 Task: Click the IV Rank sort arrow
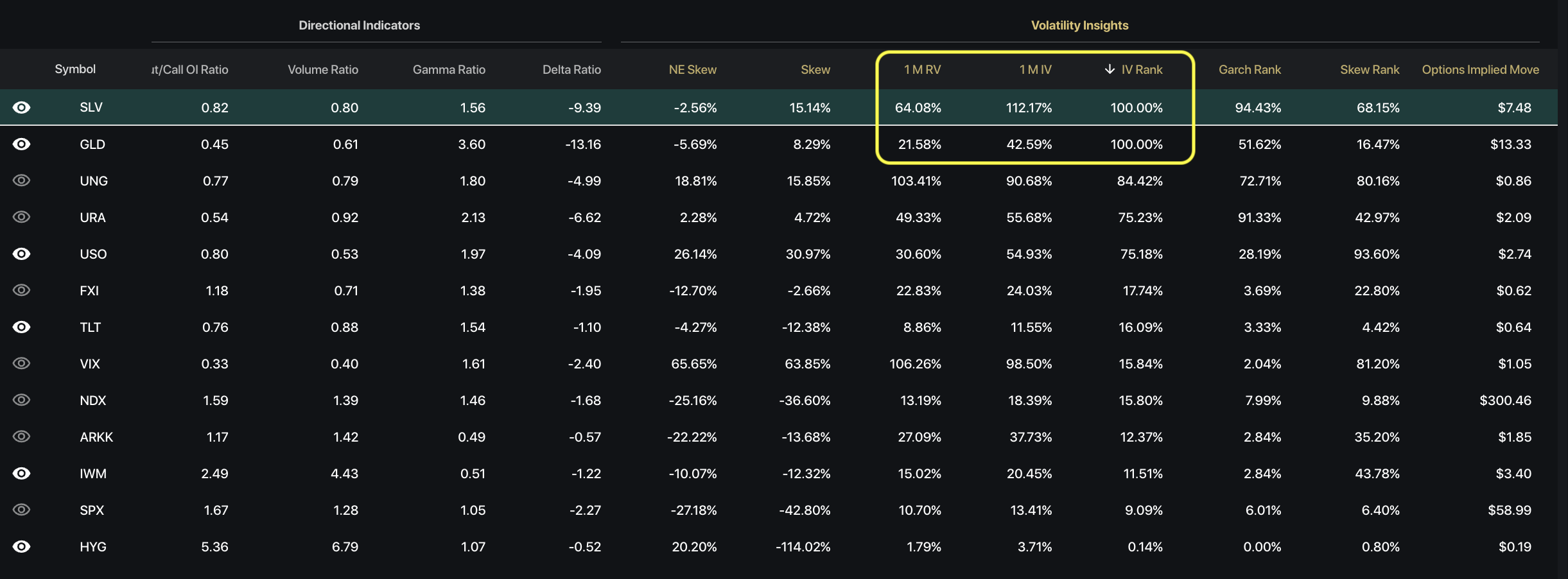click(x=1109, y=69)
